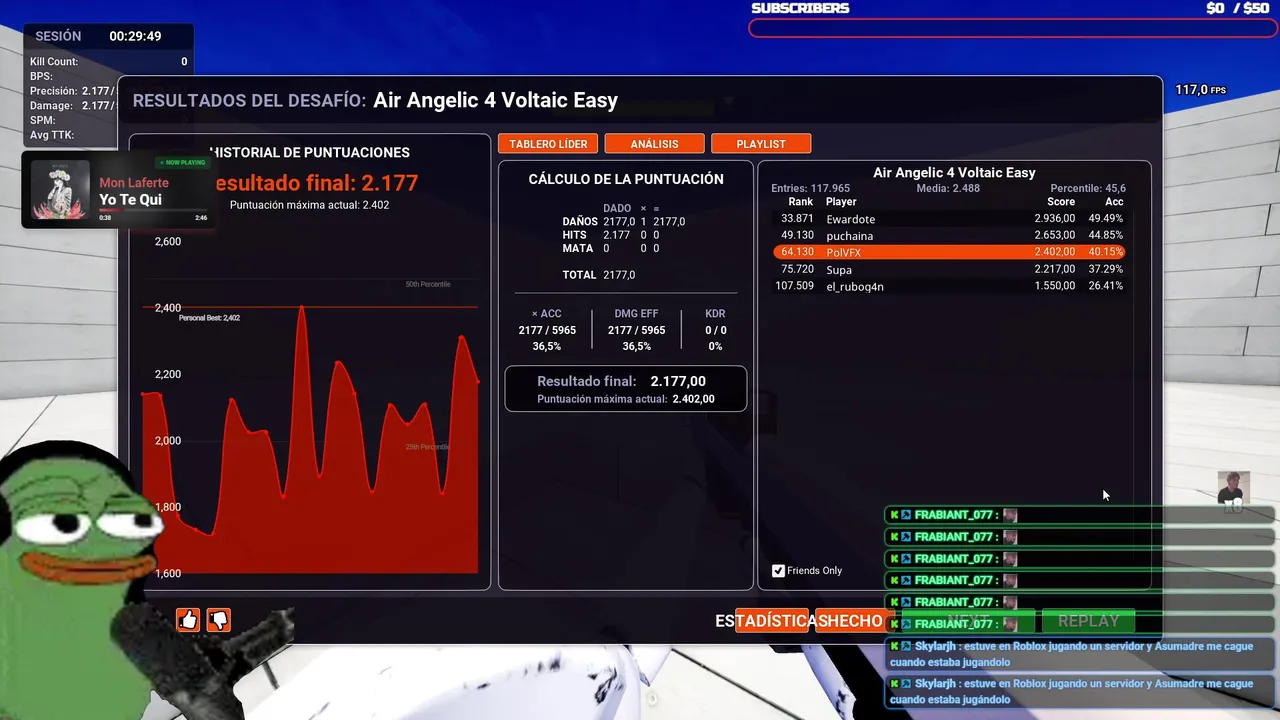Select el_ruboq4n leaderboard row
The width and height of the screenshot is (1280, 720).
949,286
